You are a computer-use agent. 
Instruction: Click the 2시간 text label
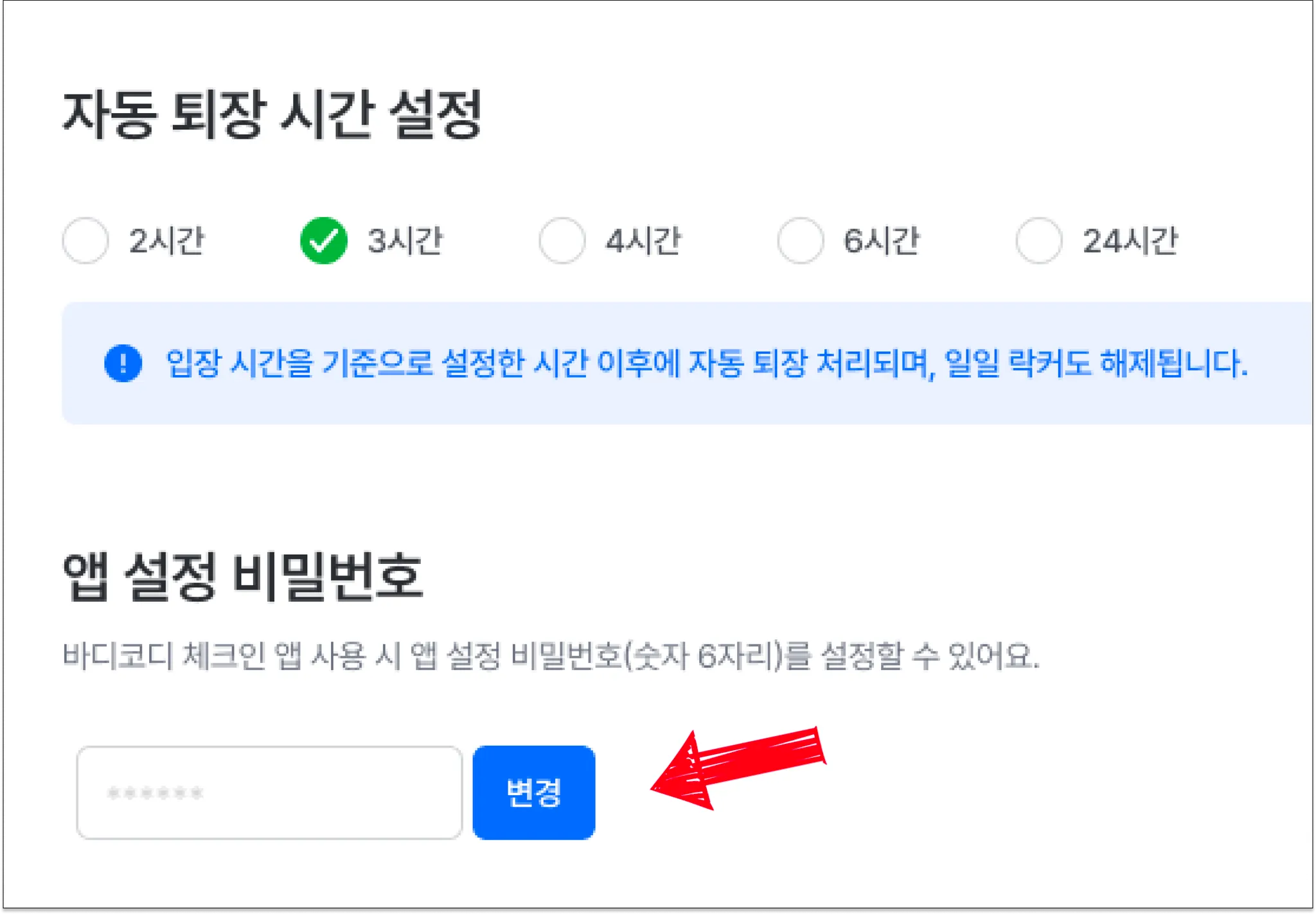coord(167,242)
